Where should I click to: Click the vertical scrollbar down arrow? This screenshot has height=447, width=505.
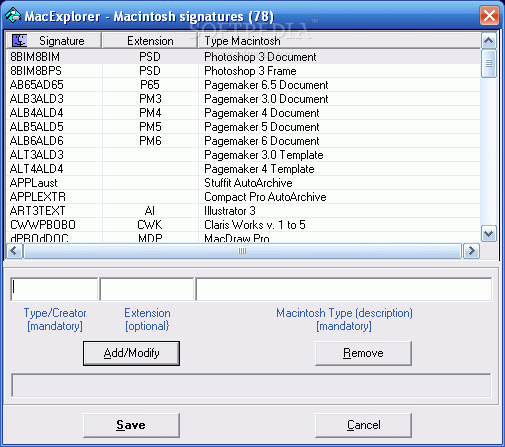(489, 234)
